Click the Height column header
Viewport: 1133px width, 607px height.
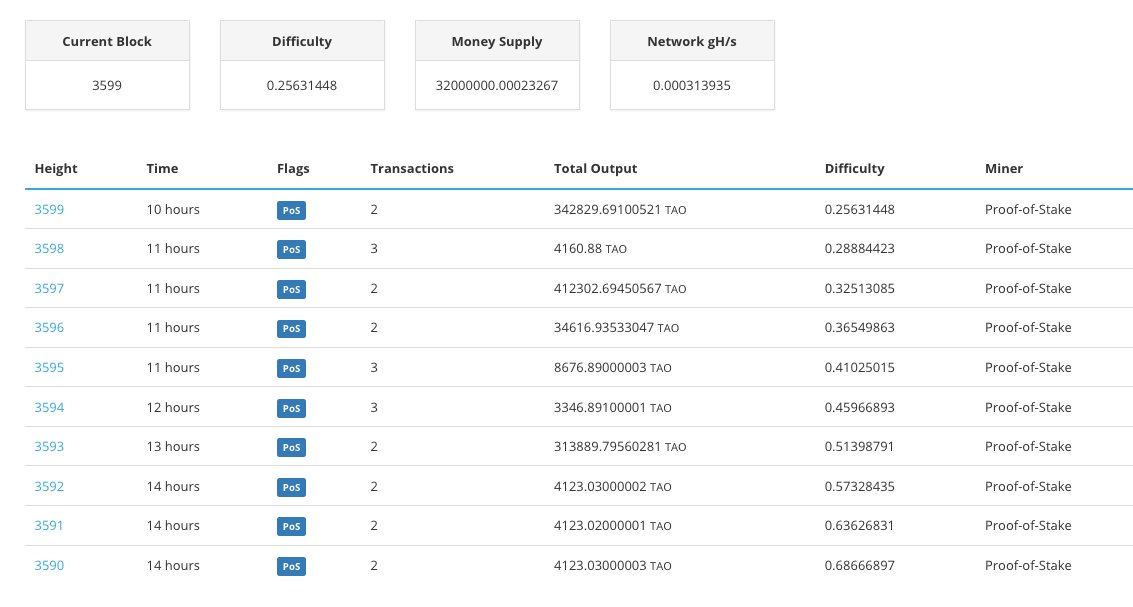point(56,168)
